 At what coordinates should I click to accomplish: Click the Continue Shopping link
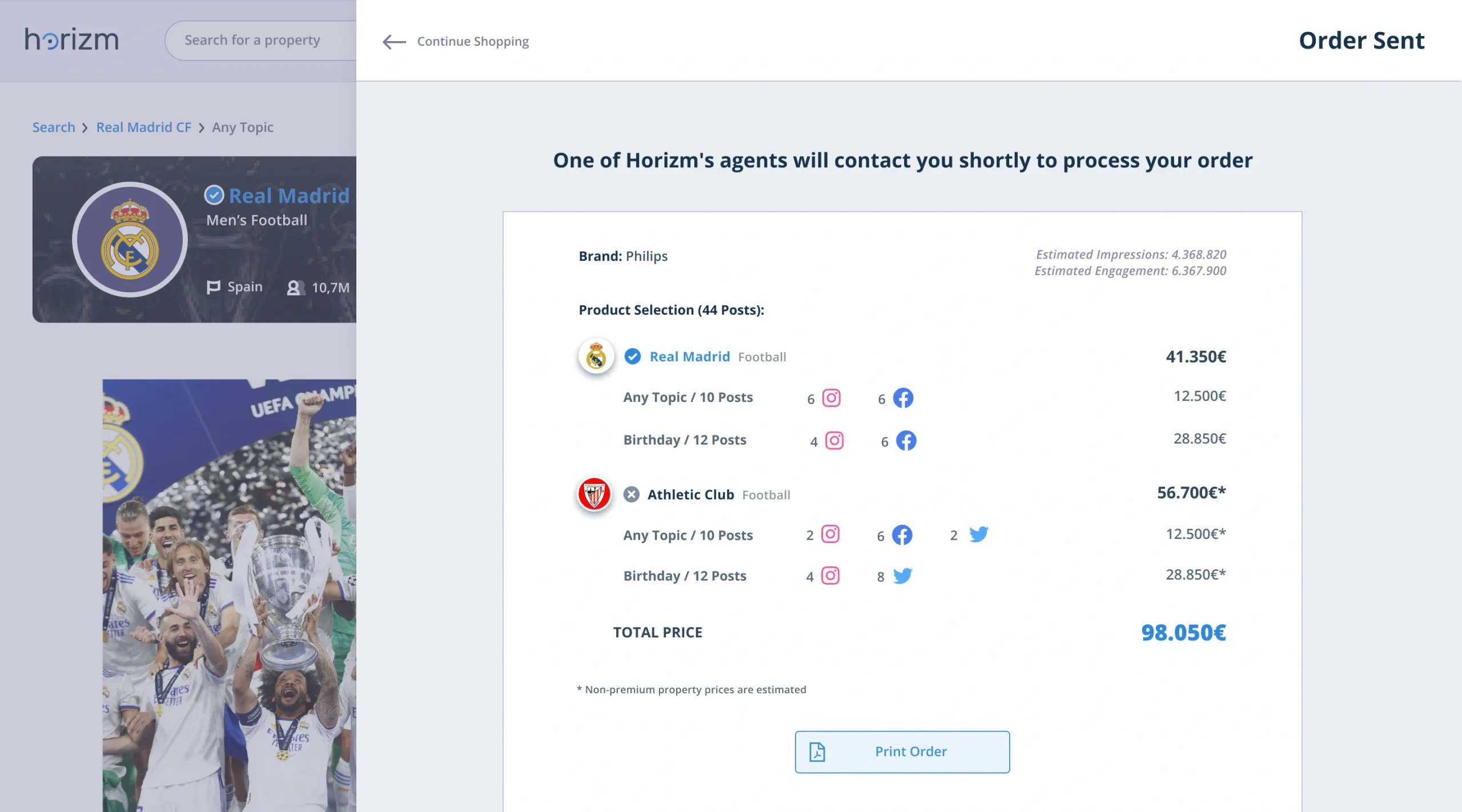tap(472, 42)
